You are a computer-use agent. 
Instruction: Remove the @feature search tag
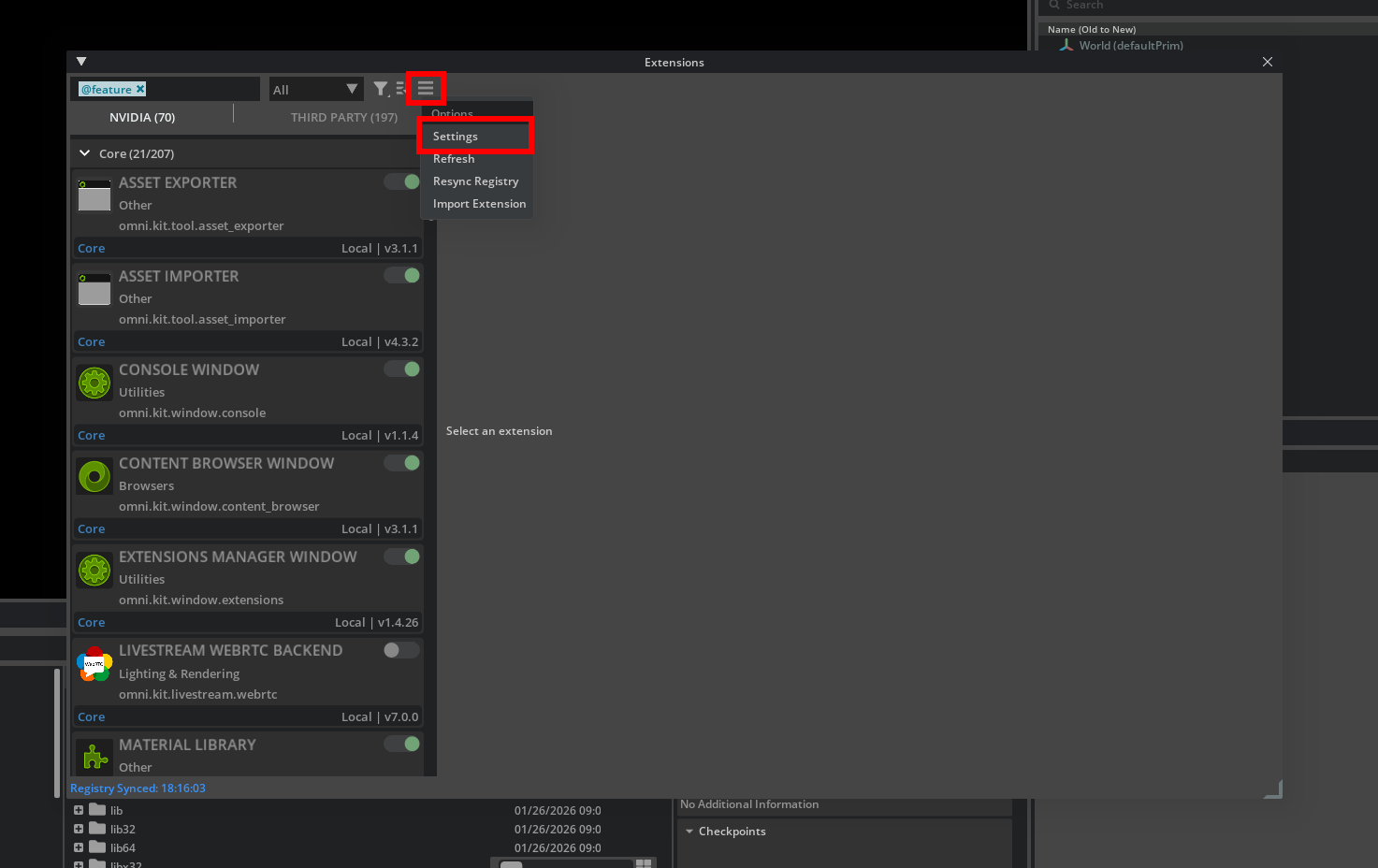click(140, 89)
